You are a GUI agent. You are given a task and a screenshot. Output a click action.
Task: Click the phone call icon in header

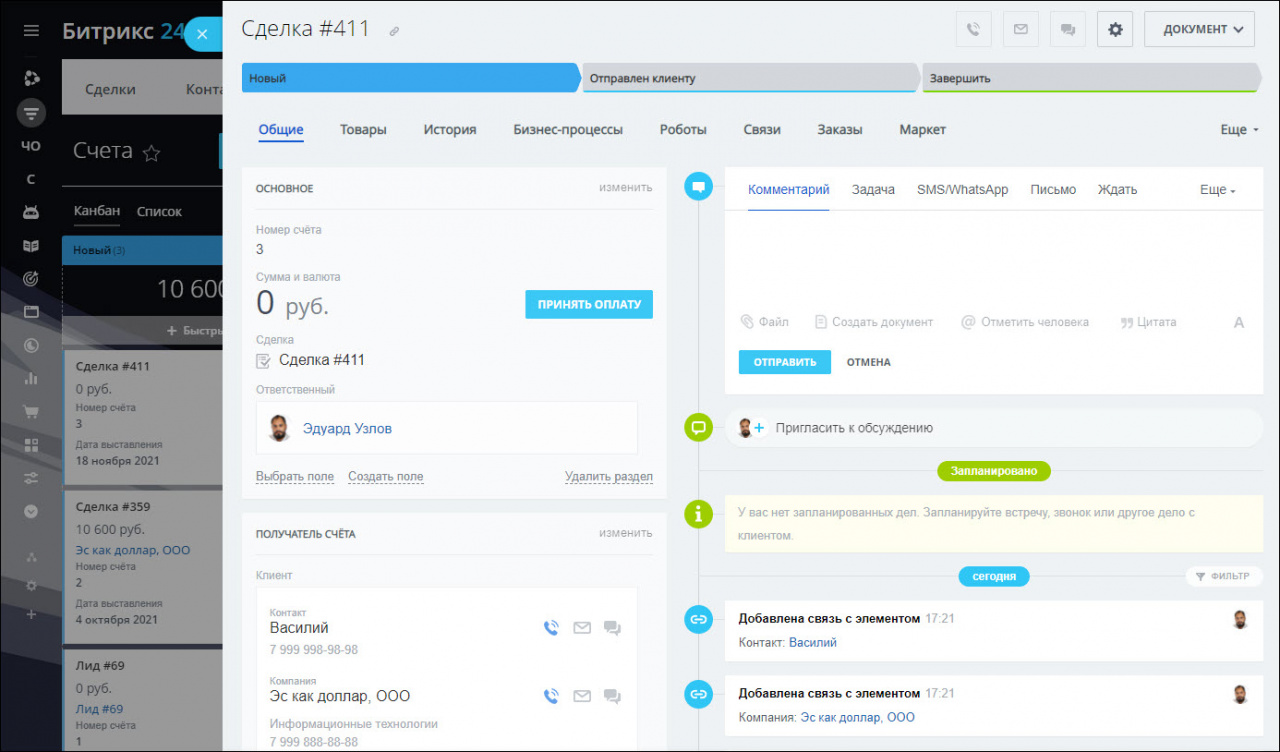(x=973, y=29)
